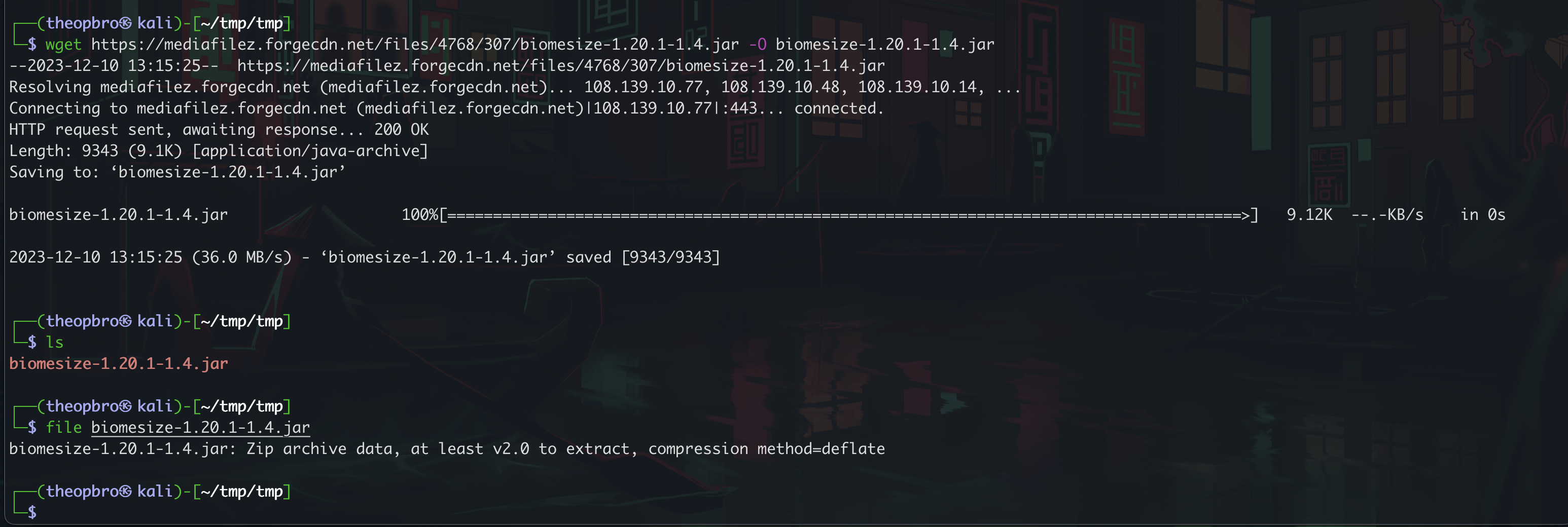Click the application/java-archive content type
The width and height of the screenshot is (1568, 527).
pos(310,151)
